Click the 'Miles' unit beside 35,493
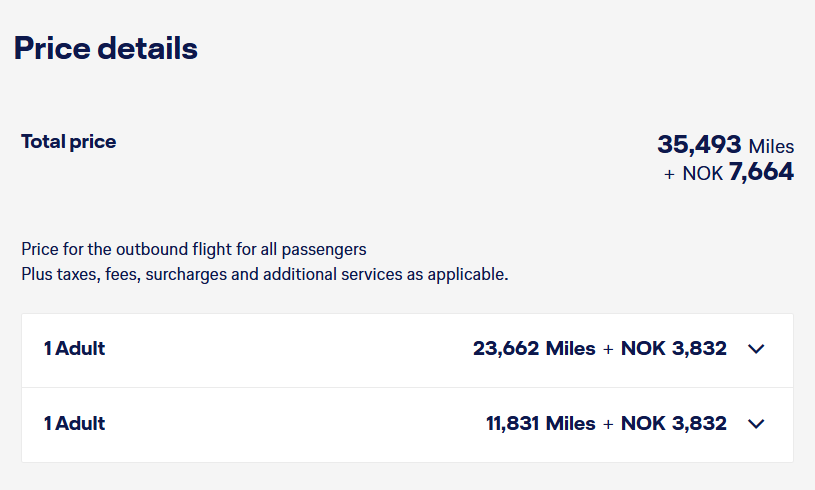815x490 pixels. pyautogui.click(x=771, y=146)
